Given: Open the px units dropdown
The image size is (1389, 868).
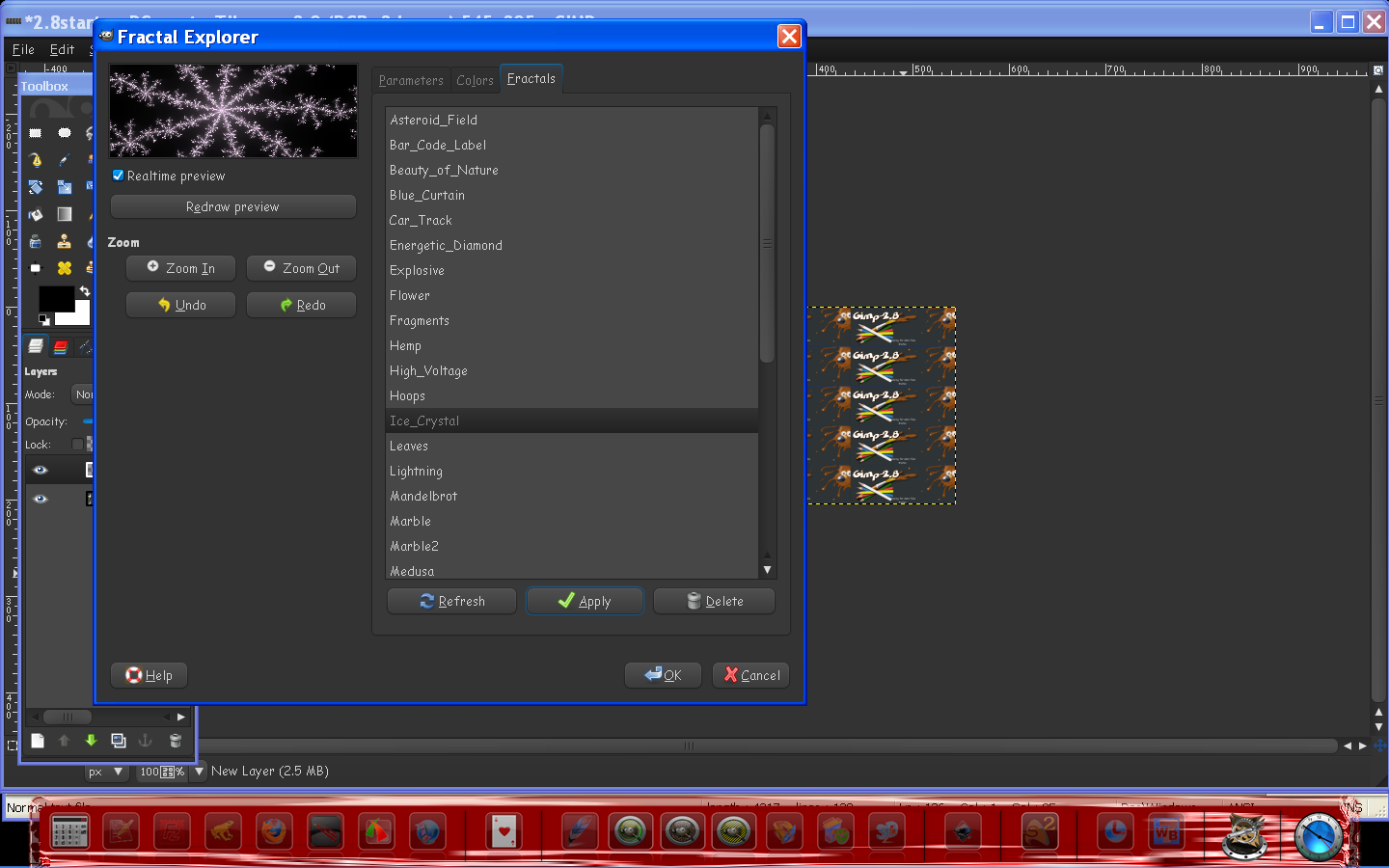Looking at the screenshot, I should [x=106, y=772].
